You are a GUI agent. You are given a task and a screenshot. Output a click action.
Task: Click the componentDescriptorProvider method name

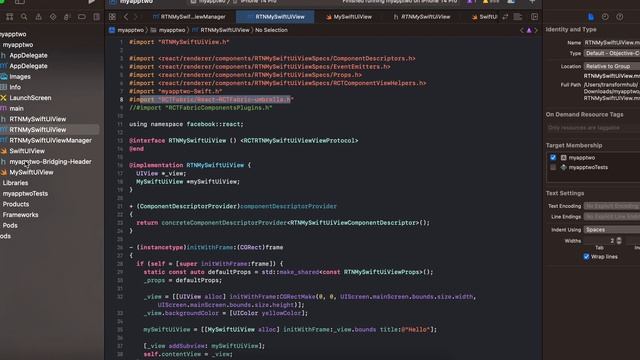coord(289,206)
